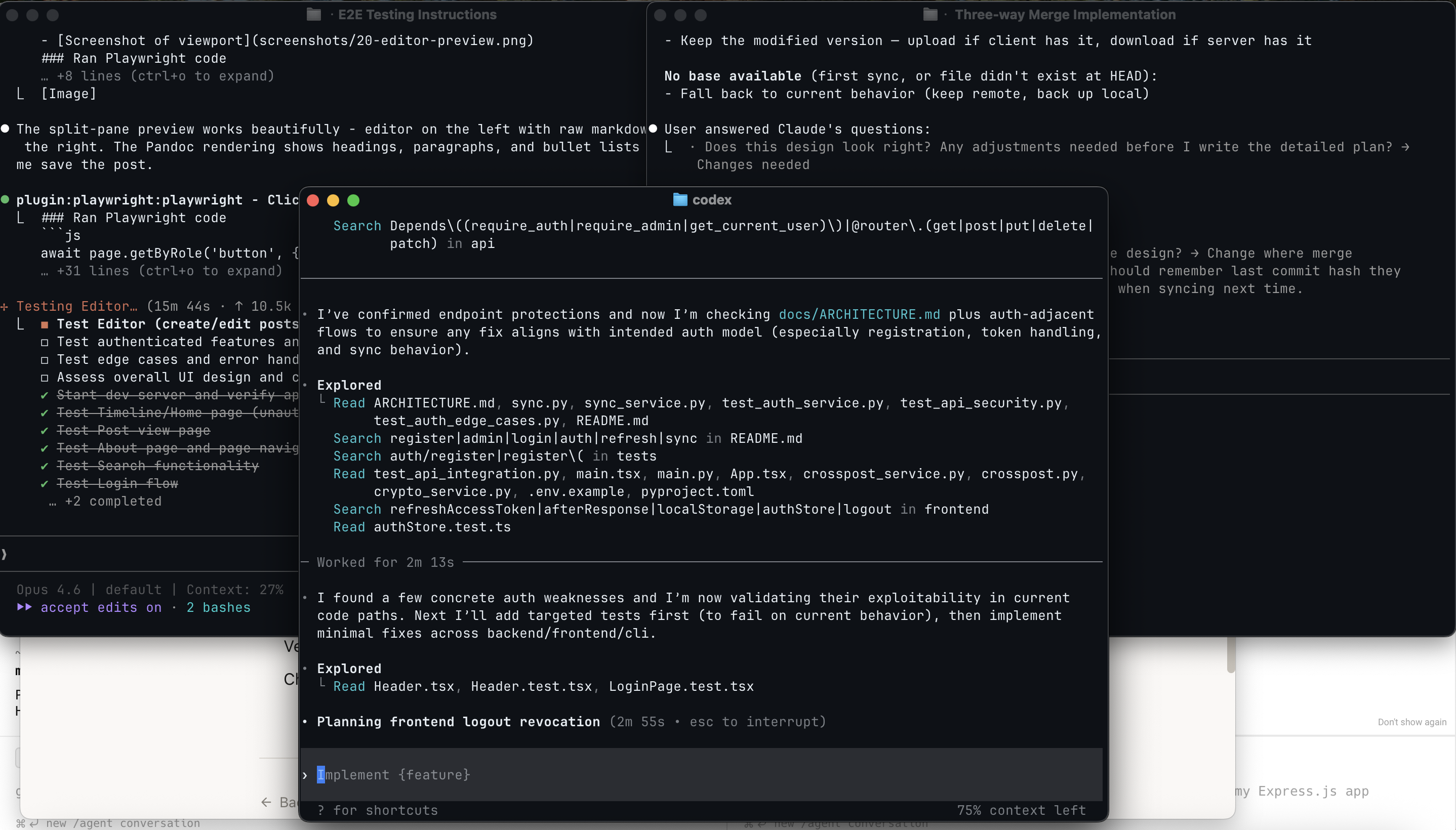Click unchecked 'Assess overall UI design' task box
This screenshot has width=1456, height=830.
click(x=45, y=378)
